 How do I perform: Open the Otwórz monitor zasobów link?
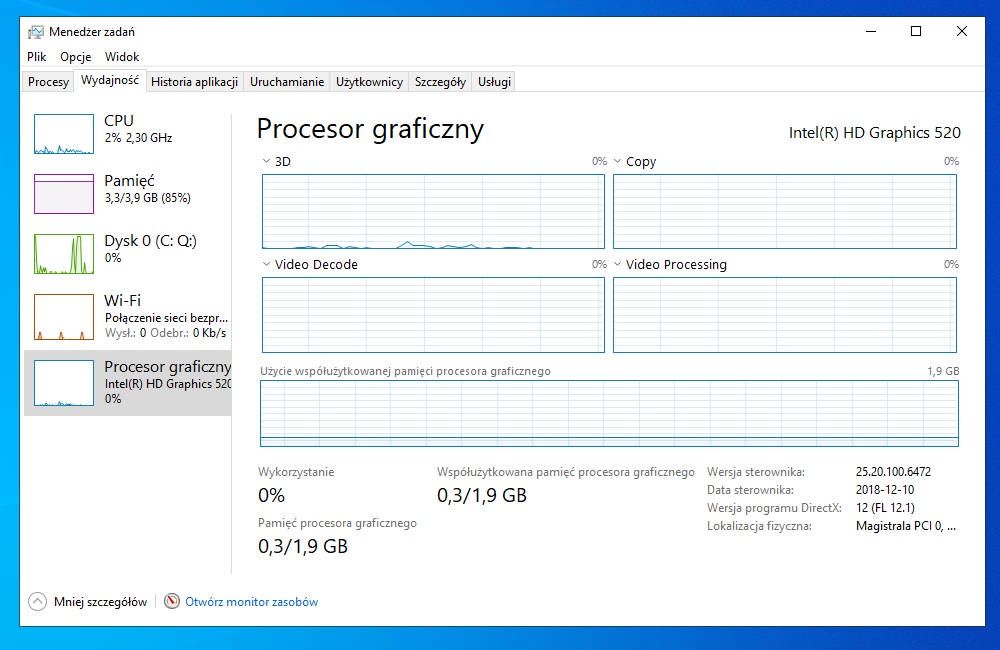click(x=251, y=602)
